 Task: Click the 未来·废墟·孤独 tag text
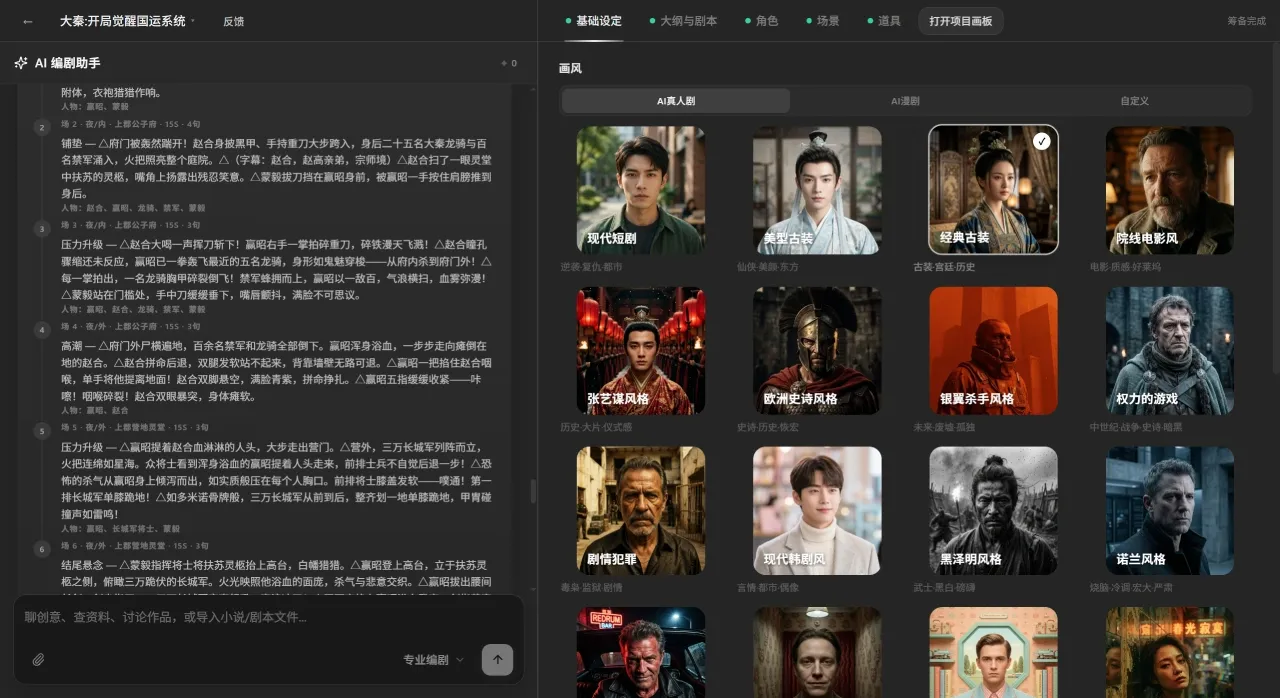pos(943,427)
